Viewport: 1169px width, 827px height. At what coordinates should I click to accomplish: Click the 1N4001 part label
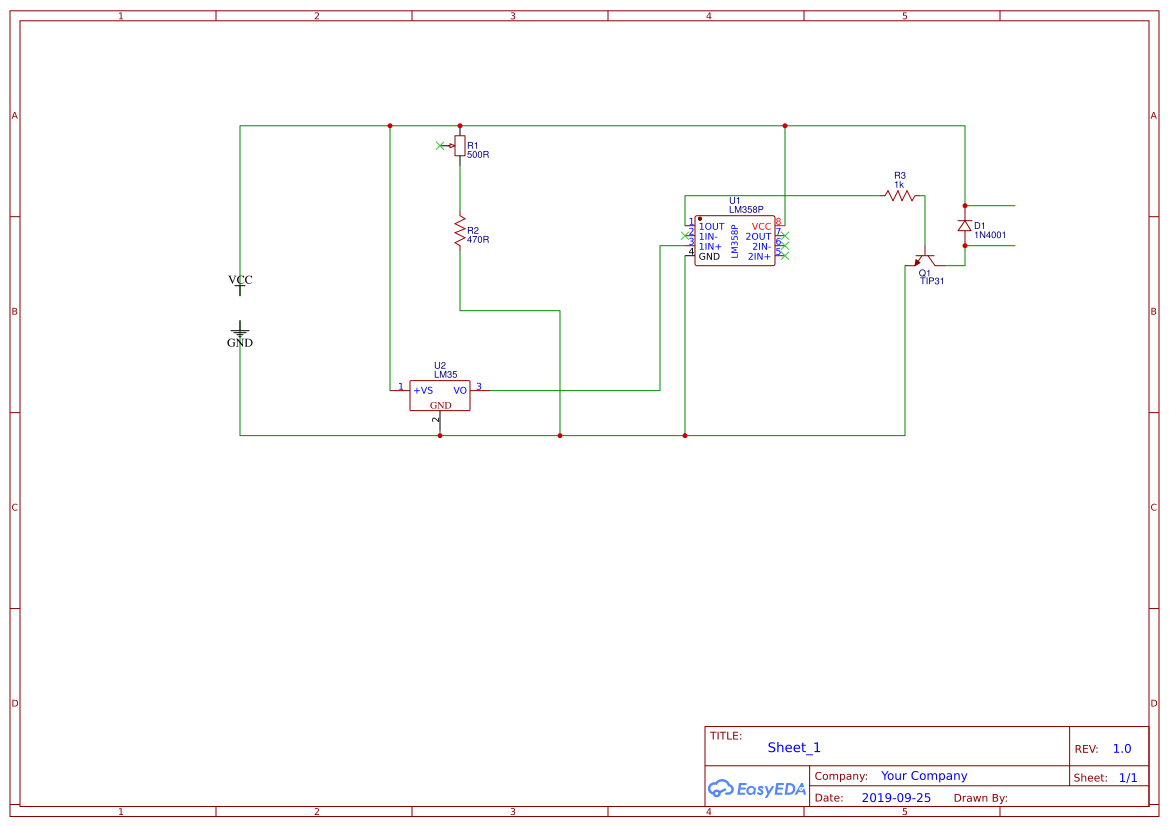click(990, 235)
